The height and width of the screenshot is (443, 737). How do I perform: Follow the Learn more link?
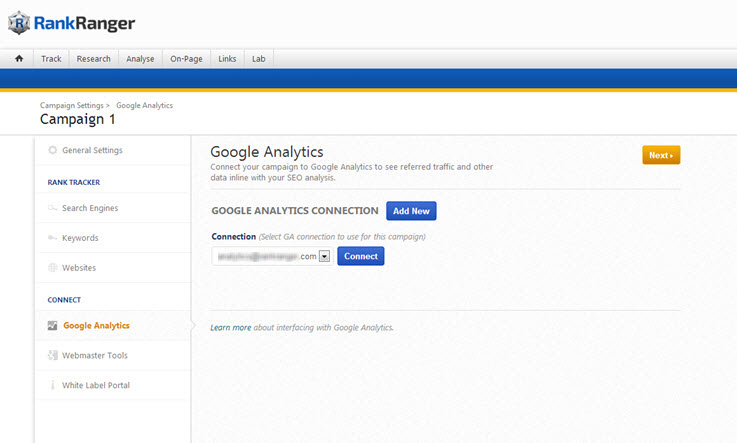coord(231,327)
